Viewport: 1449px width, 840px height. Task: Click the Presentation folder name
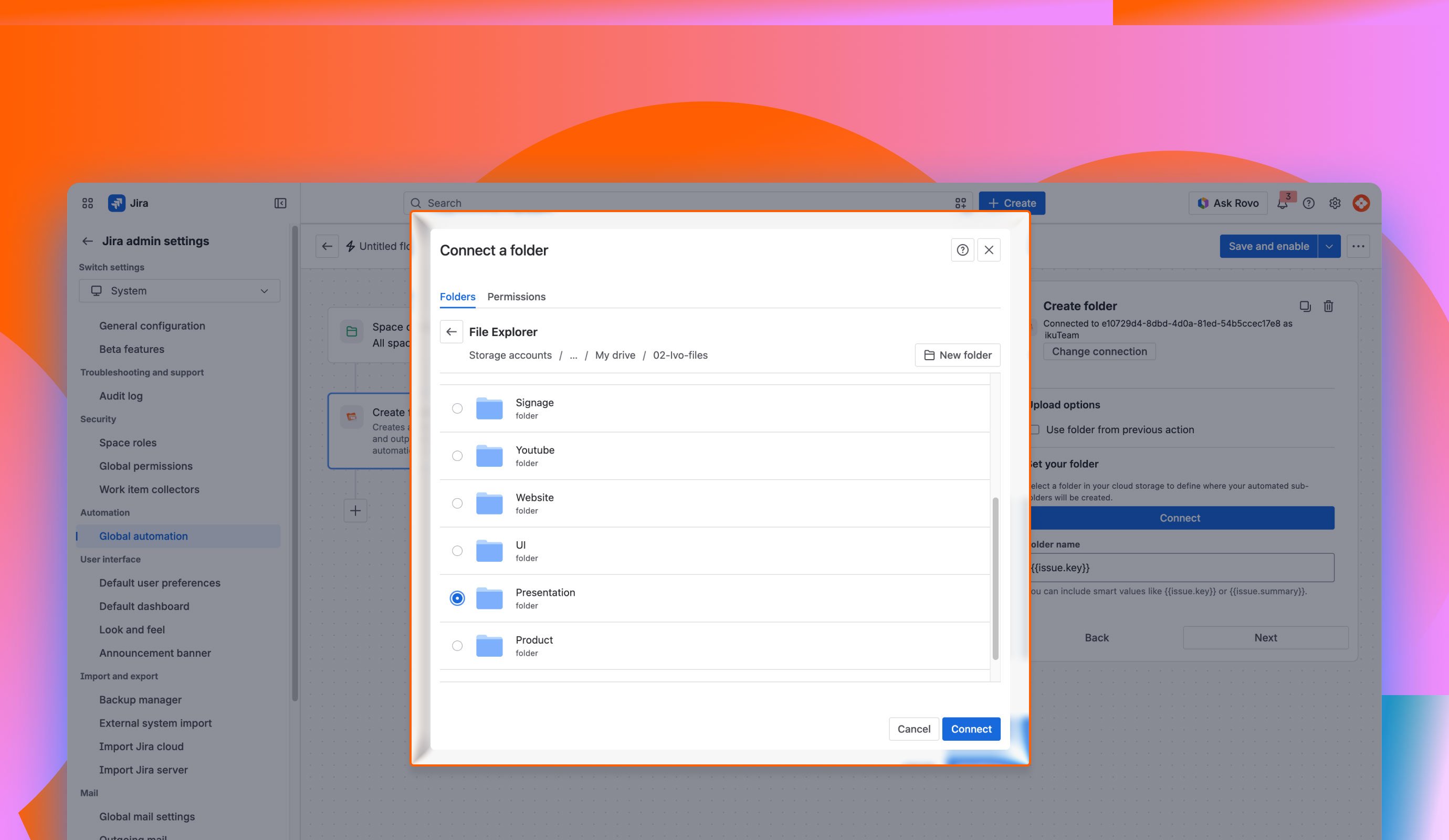coord(545,592)
